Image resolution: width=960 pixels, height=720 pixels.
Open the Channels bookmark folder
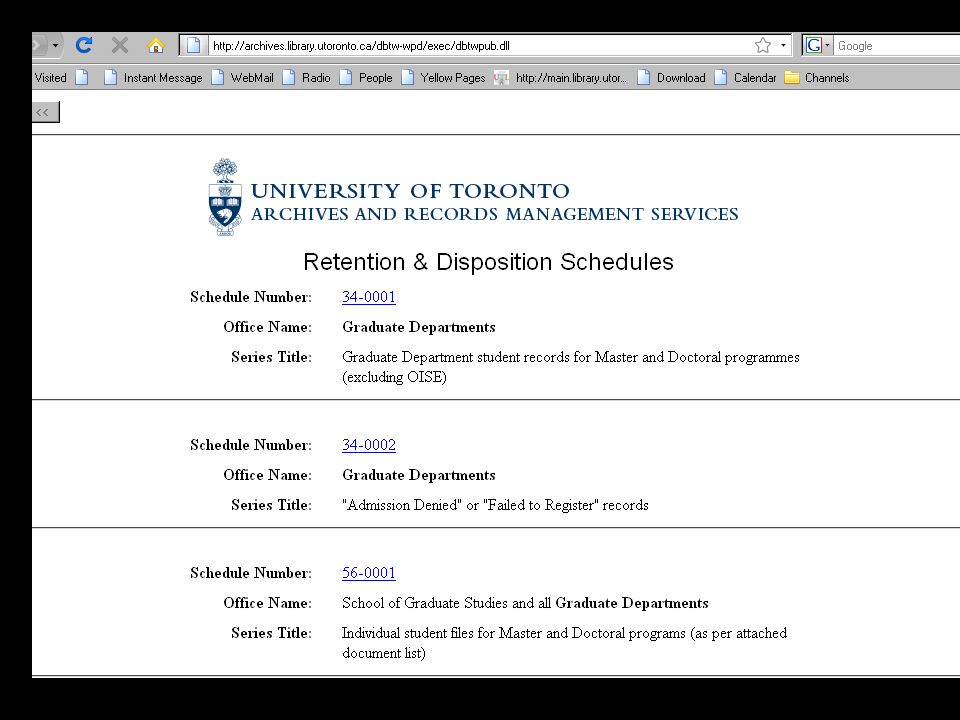(817, 78)
